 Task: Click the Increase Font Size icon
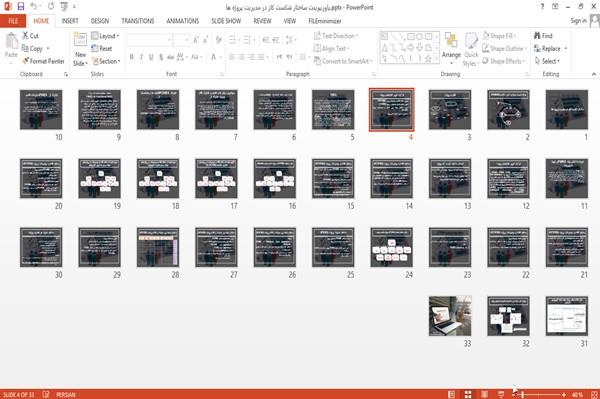[196, 40]
